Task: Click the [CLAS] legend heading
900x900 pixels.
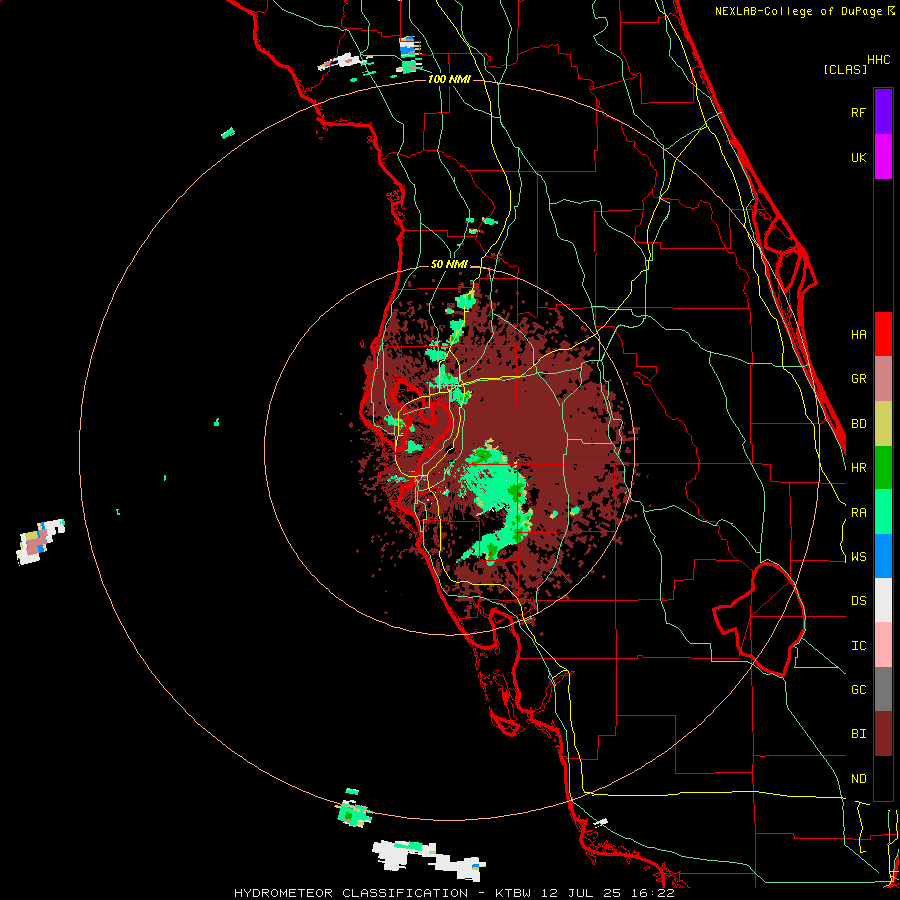Action: click(x=845, y=69)
